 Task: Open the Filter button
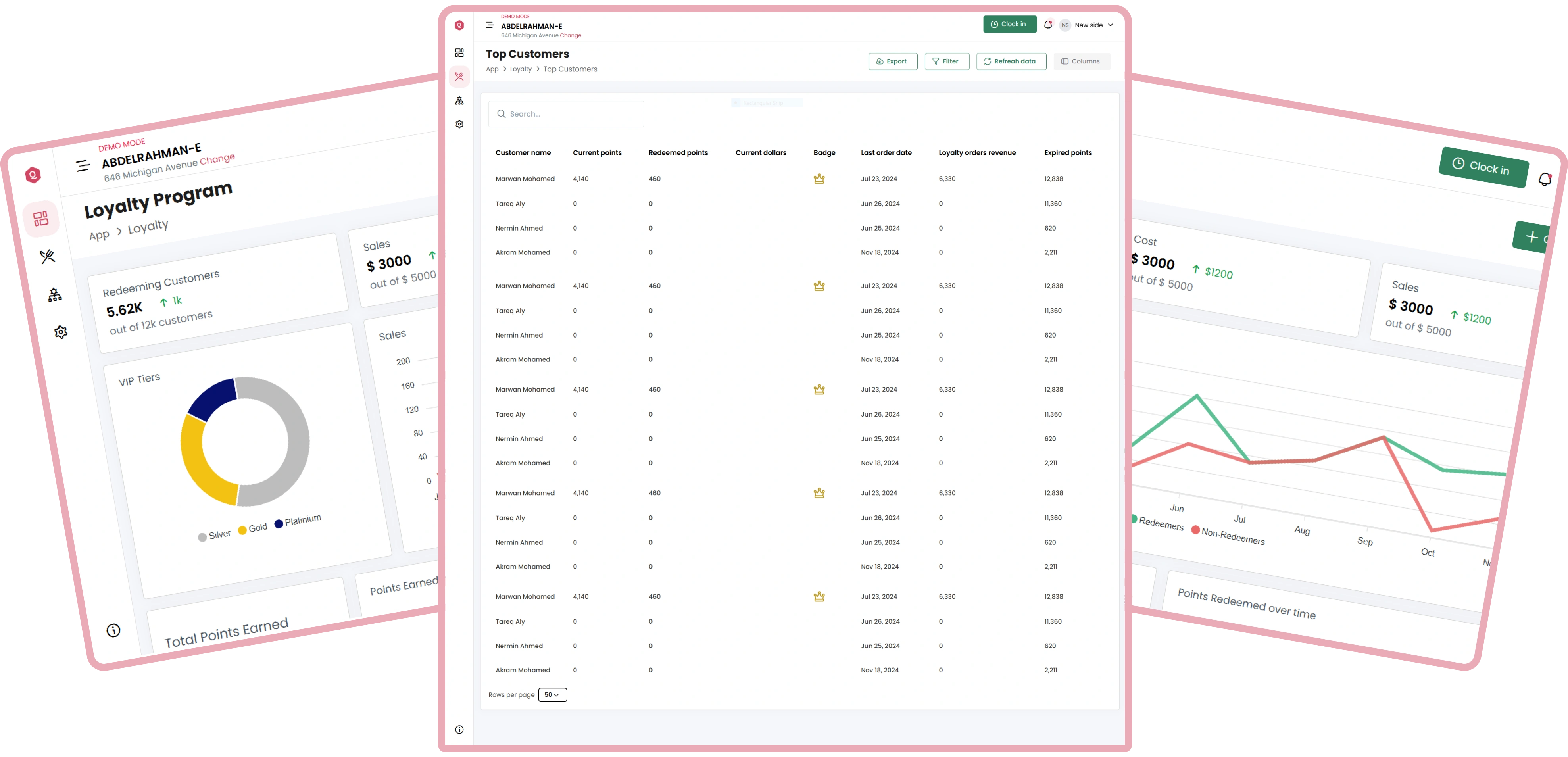(x=947, y=61)
